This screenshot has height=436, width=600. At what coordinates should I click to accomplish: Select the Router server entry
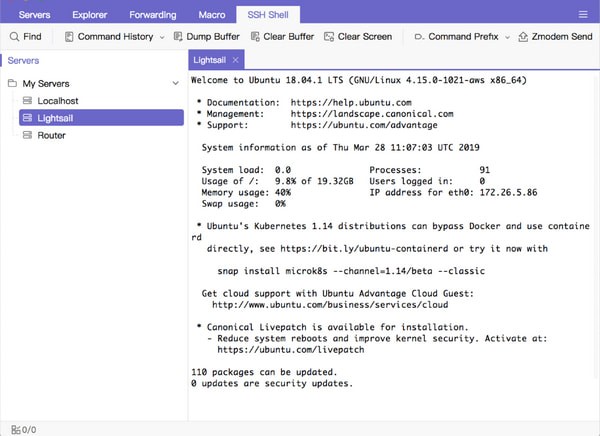pyautogui.click(x=101, y=135)
